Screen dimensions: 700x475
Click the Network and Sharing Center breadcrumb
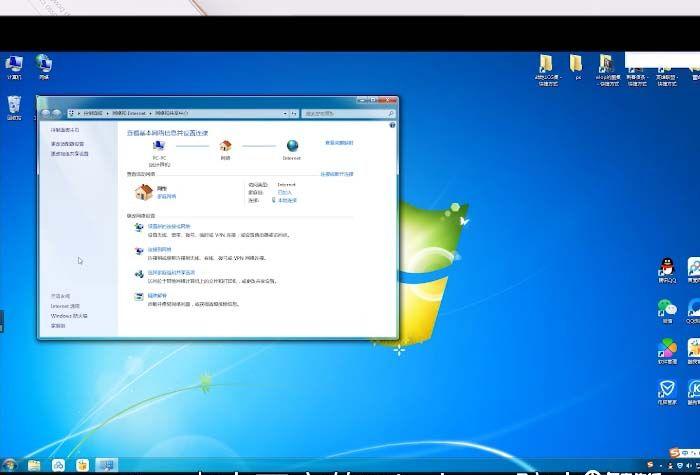pyautogui.click(x=170, y=113)
